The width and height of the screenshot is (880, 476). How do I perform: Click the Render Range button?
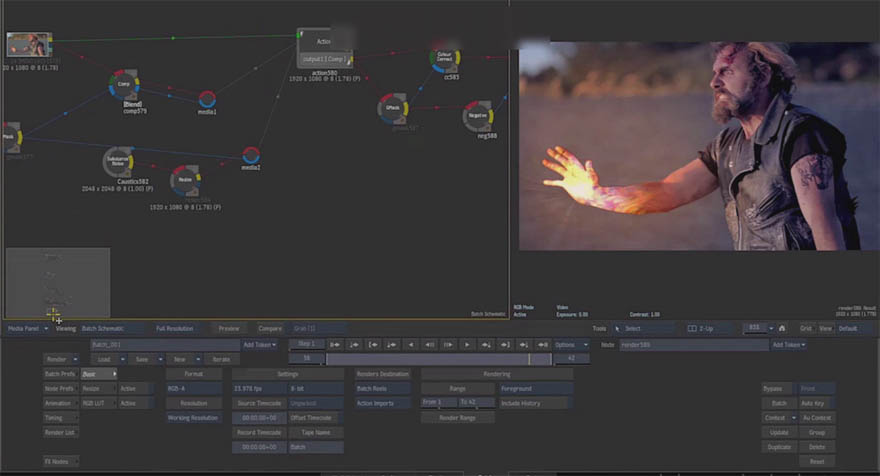(457, 418)
